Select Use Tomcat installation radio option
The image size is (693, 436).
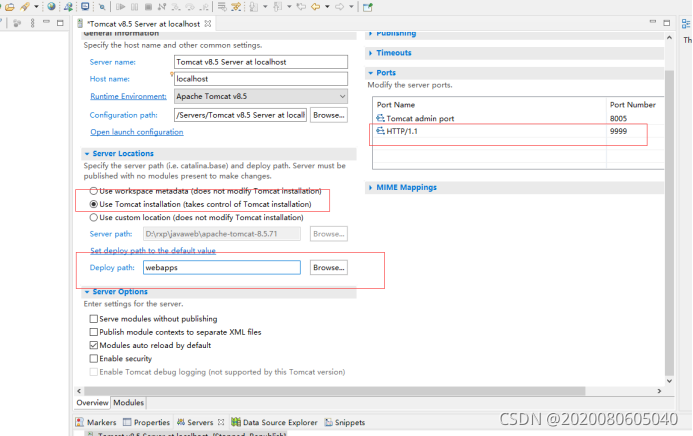[x=93, y=204]
